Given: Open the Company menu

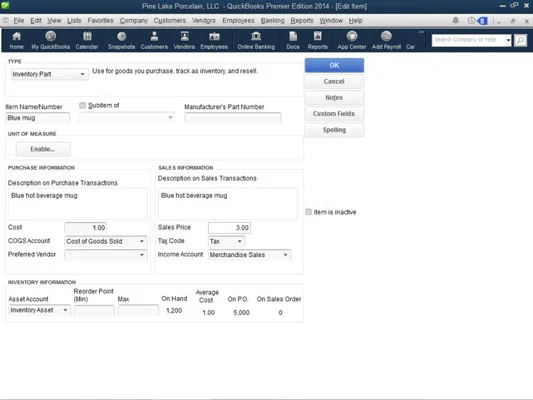Looking at the screenshot, I should click(134, 21).
